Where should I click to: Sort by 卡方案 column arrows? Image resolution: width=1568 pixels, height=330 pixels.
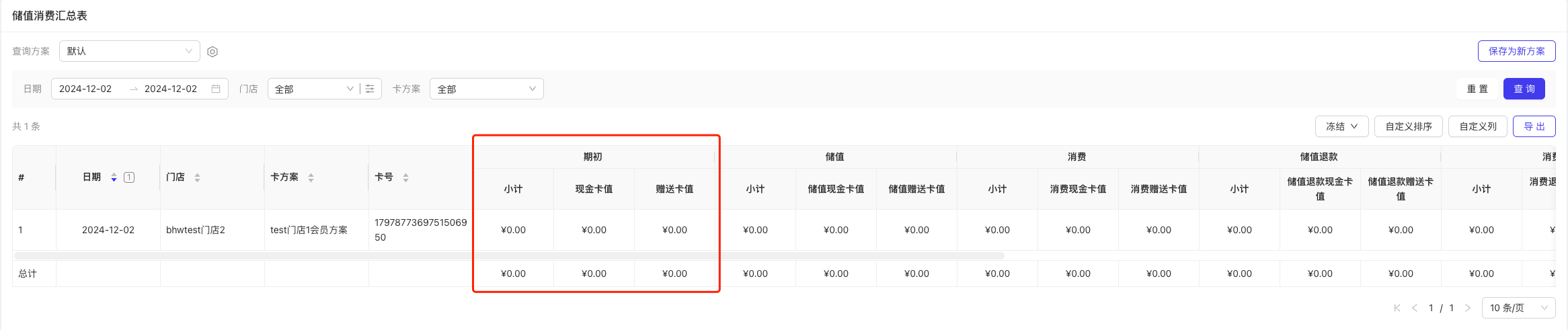click(311, 177)
